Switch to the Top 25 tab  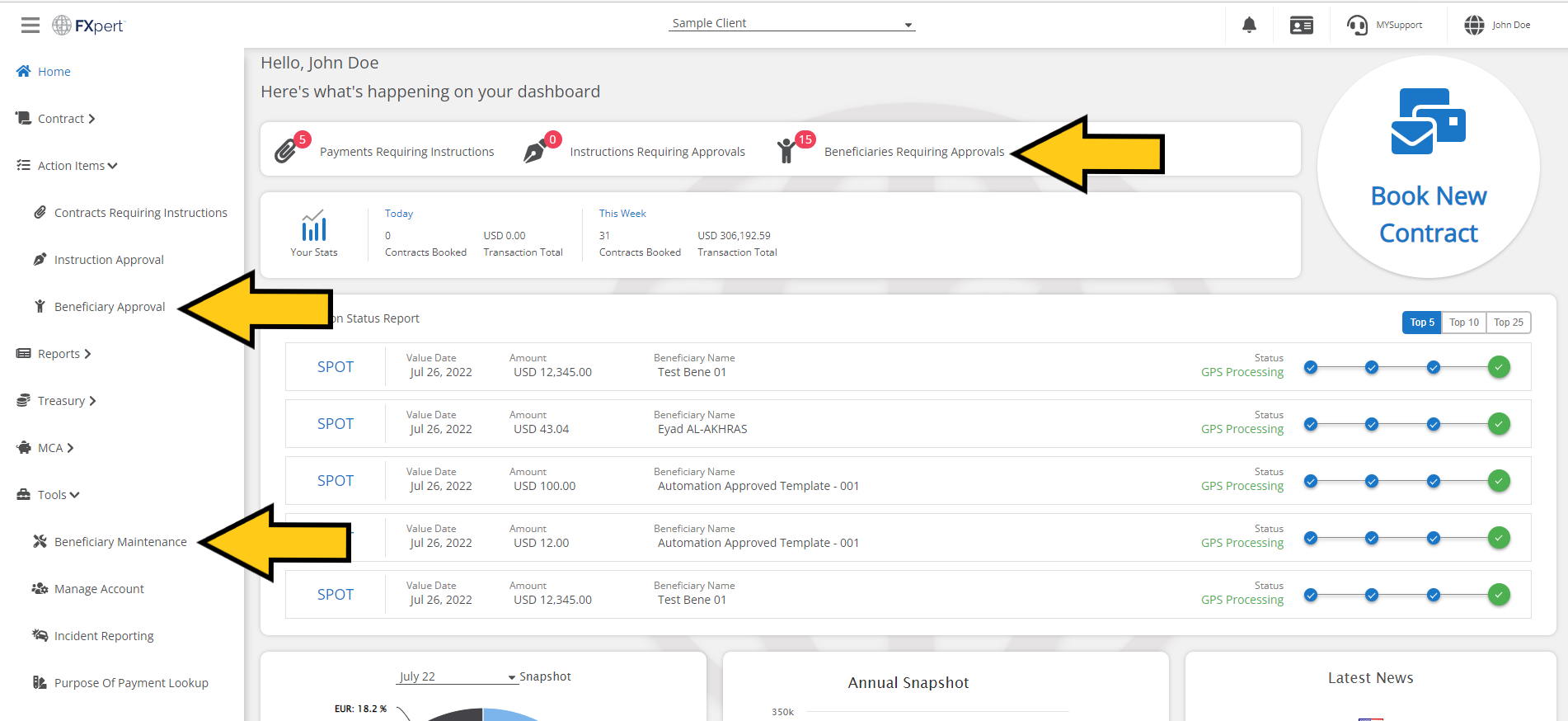click(1509, 323)
